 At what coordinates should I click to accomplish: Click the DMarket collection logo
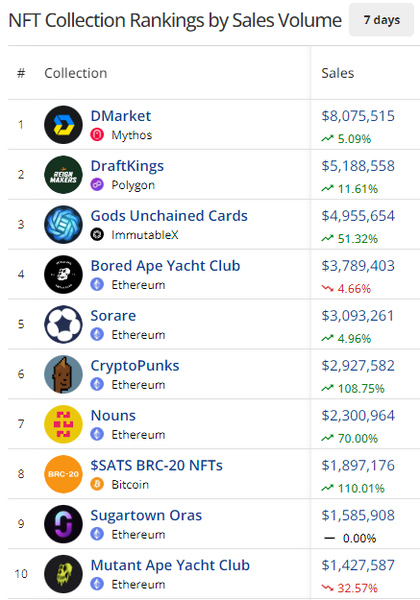63,125
